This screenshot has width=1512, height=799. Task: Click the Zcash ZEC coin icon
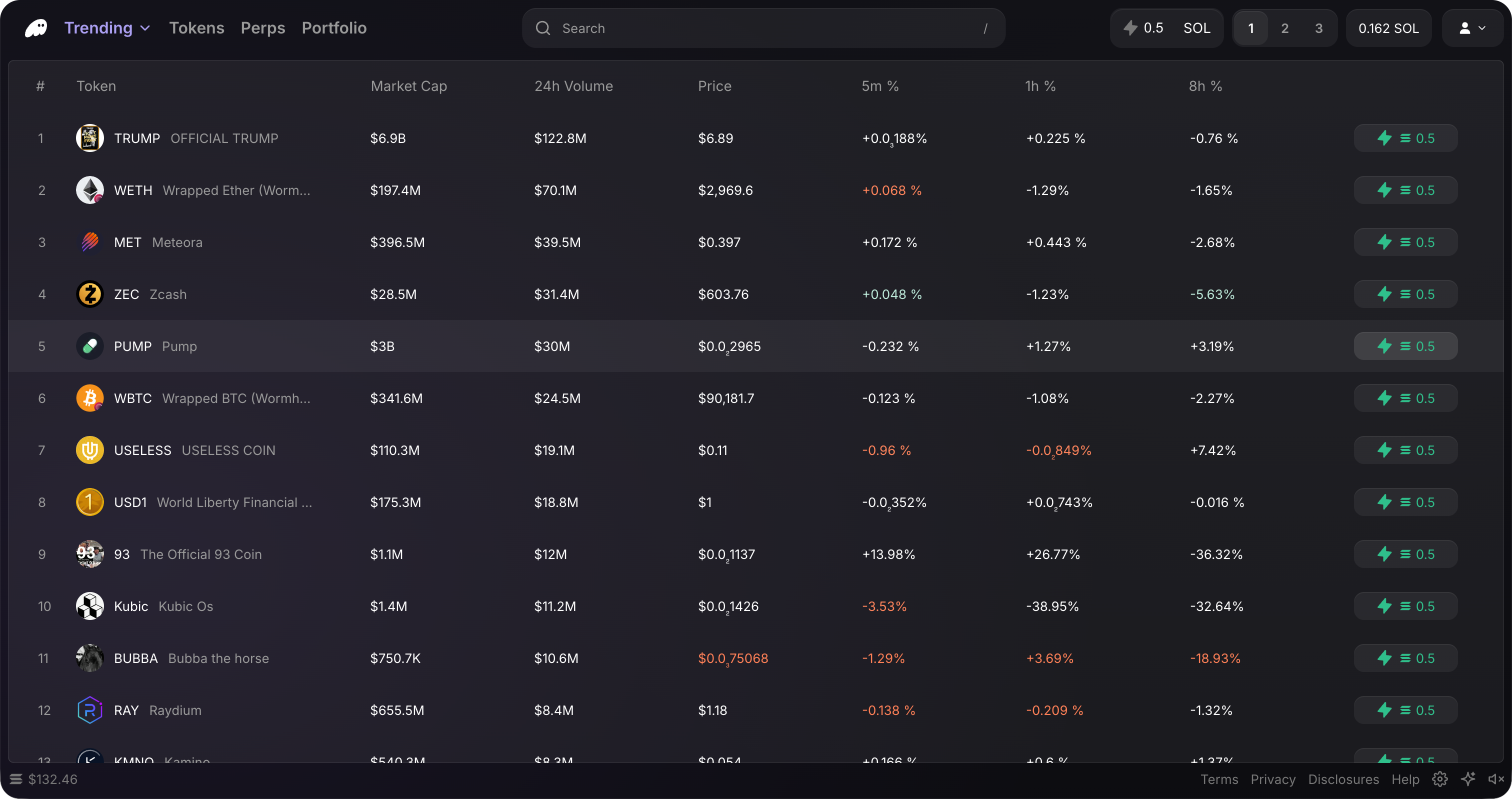tap(90, 294)
